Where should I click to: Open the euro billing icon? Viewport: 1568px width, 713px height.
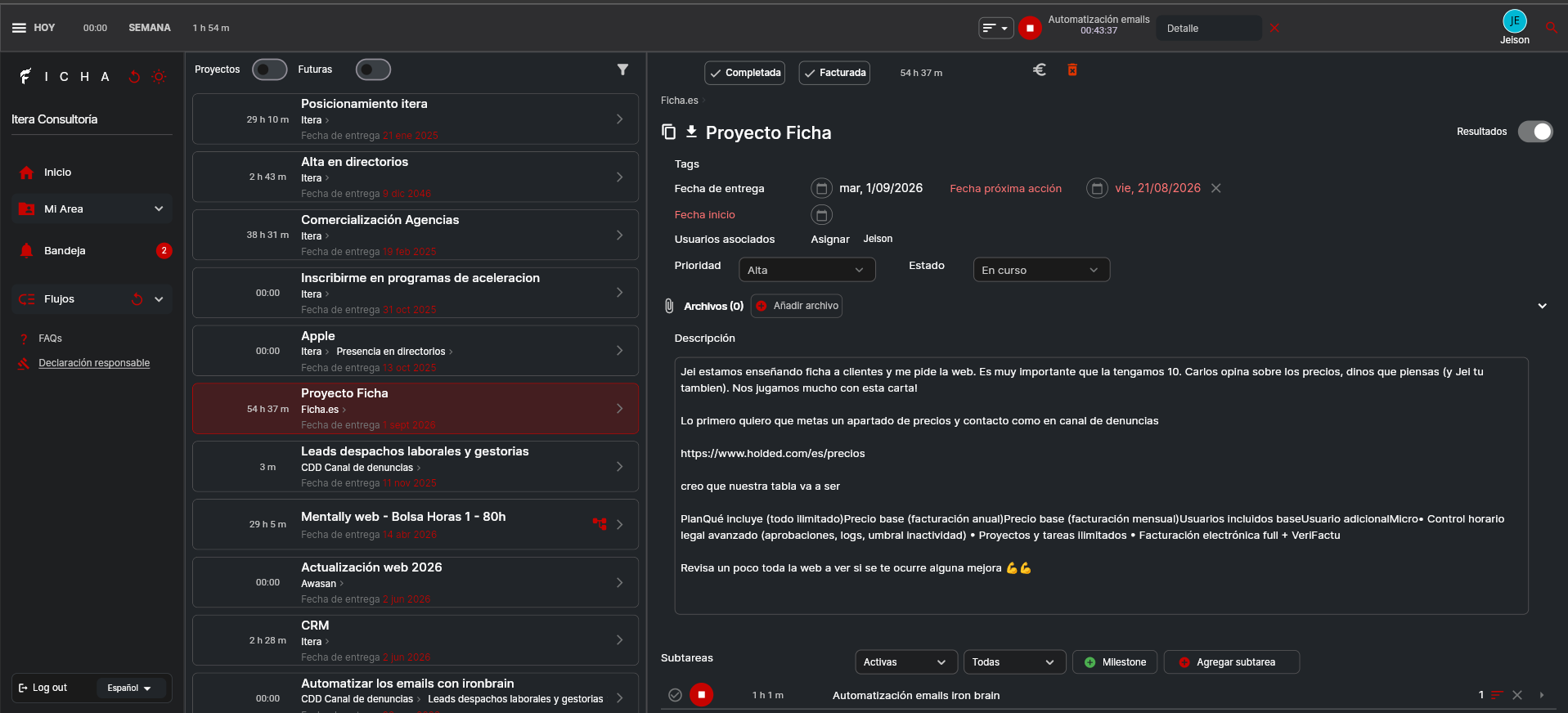coord(1040,70)
